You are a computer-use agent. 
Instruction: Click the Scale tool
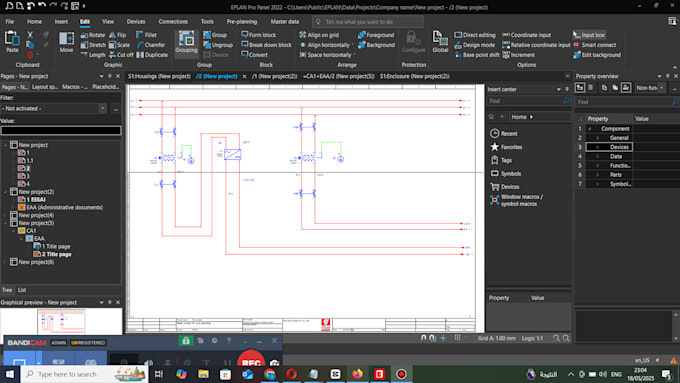point(119,45)
